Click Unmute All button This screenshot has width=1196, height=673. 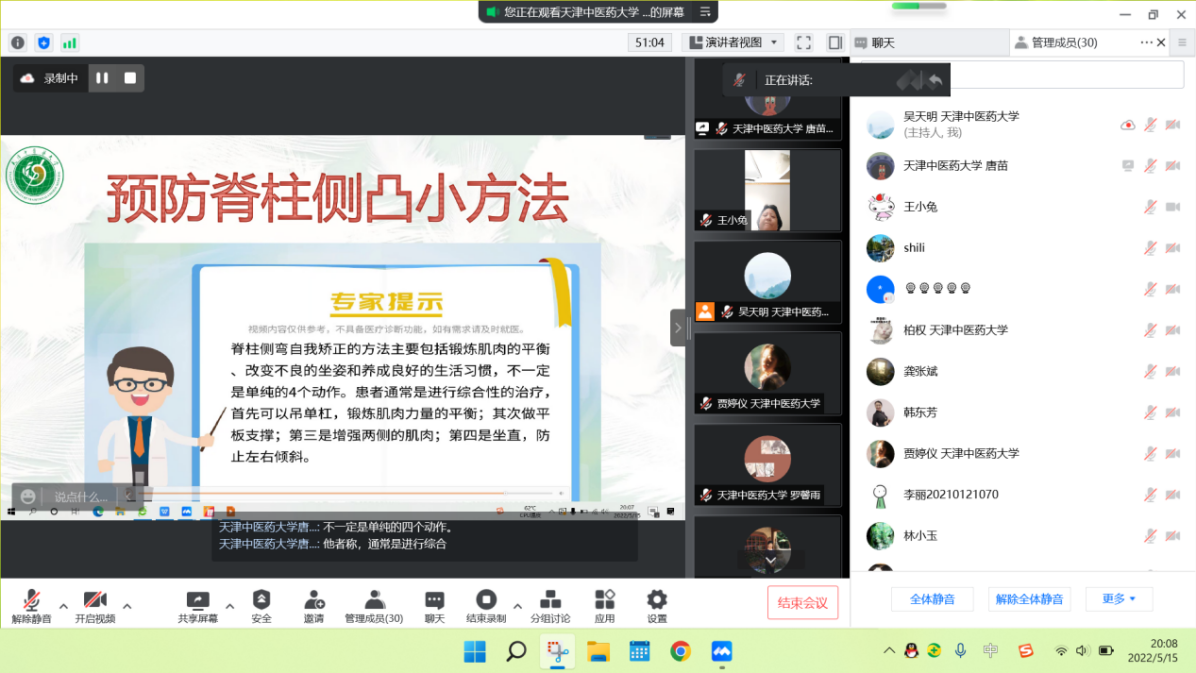click(1029, 599)
